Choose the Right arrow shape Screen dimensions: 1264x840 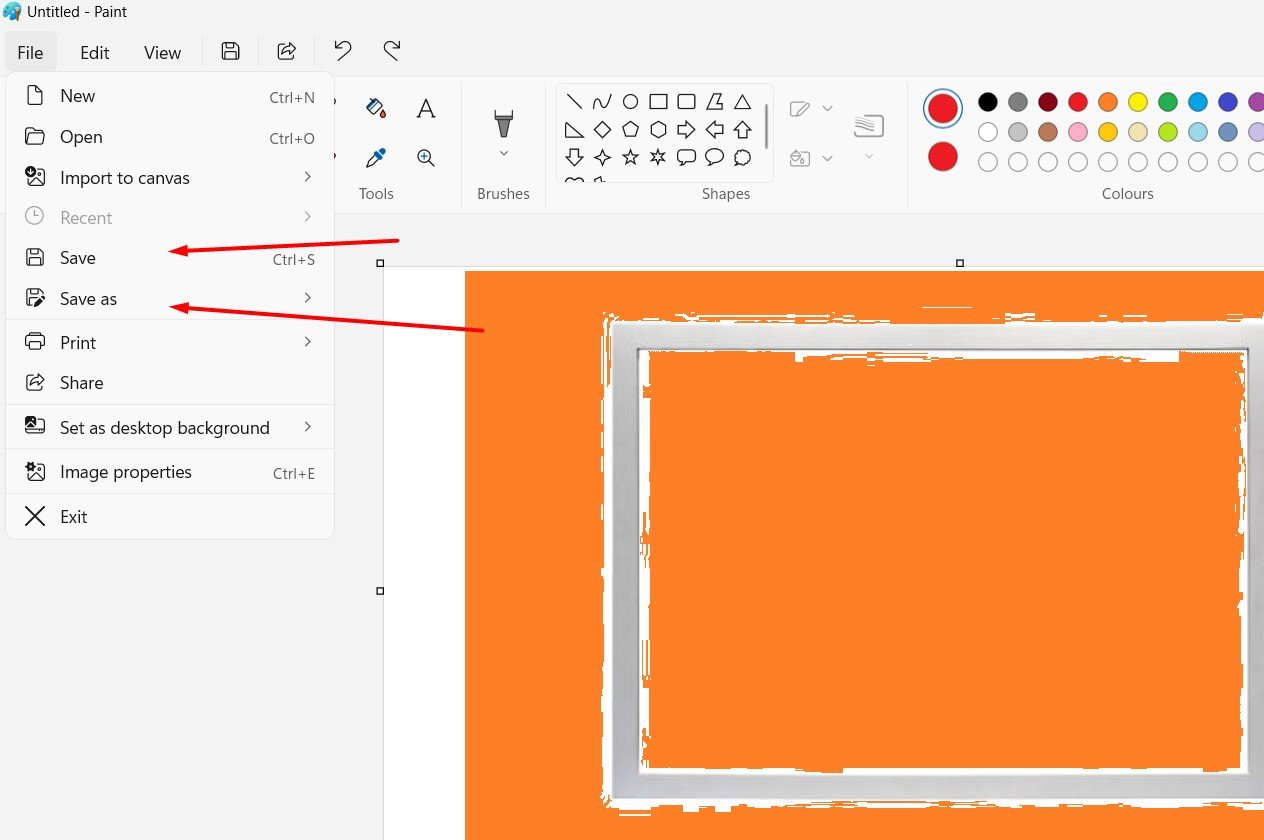(686, 129)
